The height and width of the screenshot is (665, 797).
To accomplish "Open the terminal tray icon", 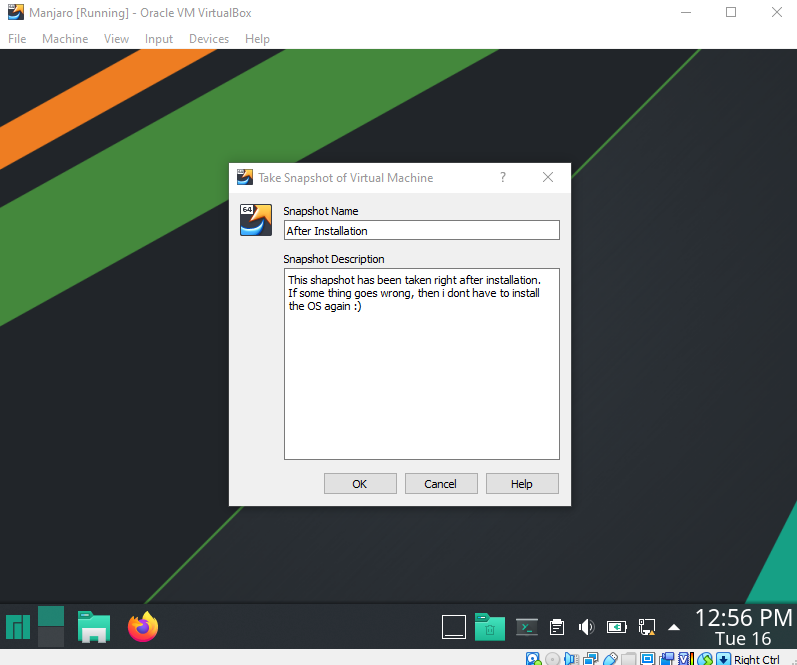I will 527,627.
